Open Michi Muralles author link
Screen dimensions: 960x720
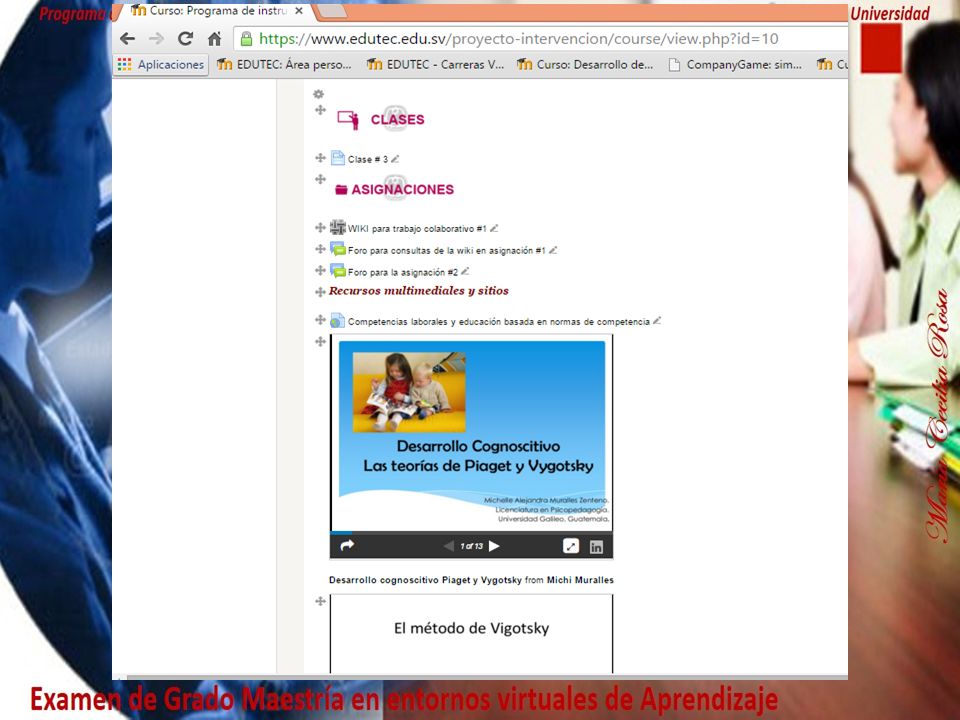point(580,580)
